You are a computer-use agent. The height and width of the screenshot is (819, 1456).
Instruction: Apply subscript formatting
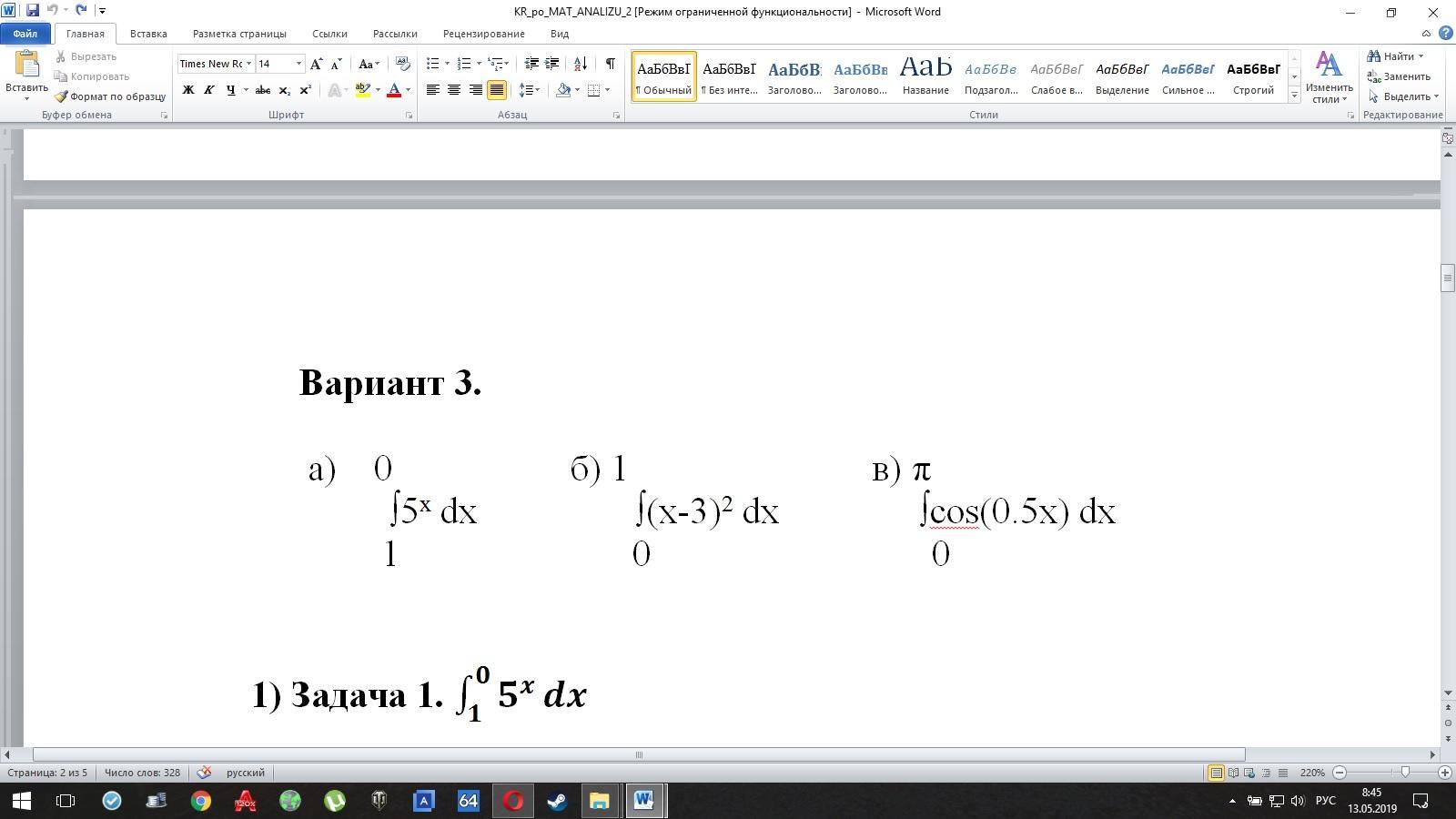(x=284, y=90)
